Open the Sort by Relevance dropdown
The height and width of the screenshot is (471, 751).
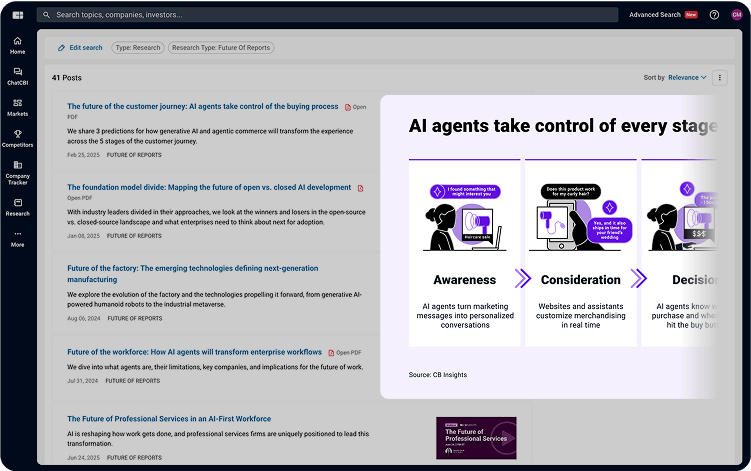(686, 77)
